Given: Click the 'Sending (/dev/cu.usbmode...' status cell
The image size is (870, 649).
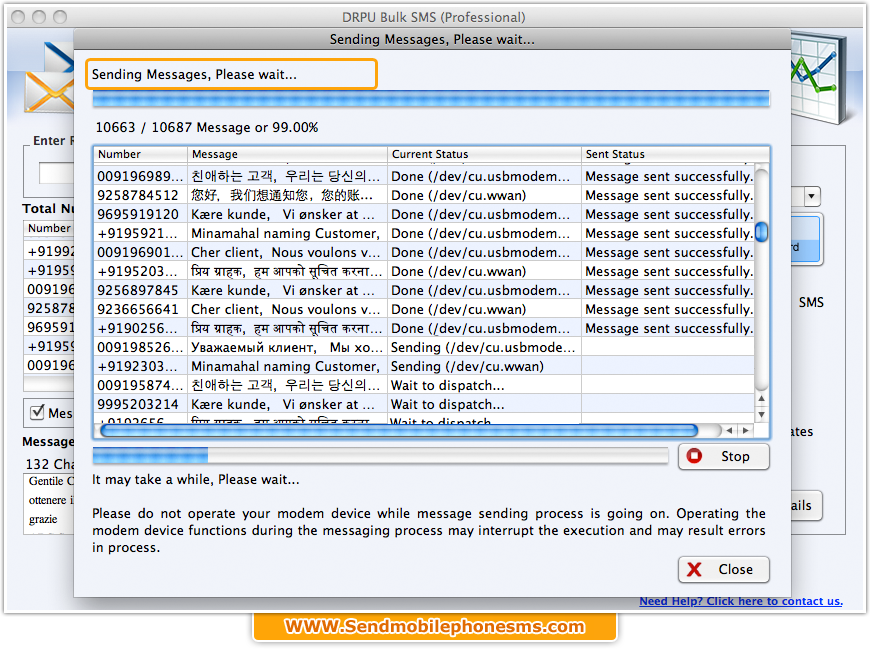Looking at the screenshot, I should coord(483,347).
